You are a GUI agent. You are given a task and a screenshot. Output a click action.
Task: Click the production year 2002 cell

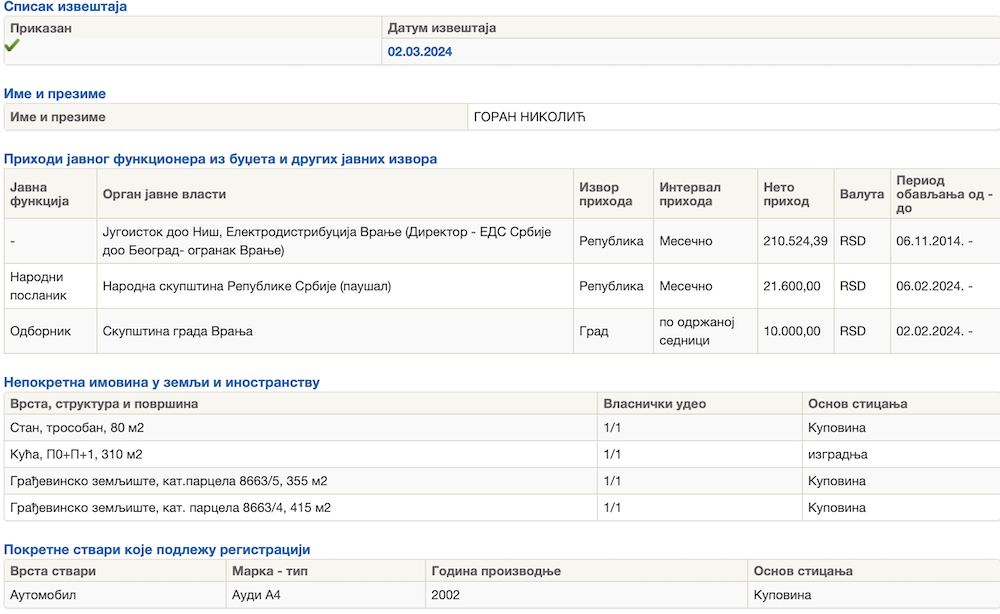point(446,596)
